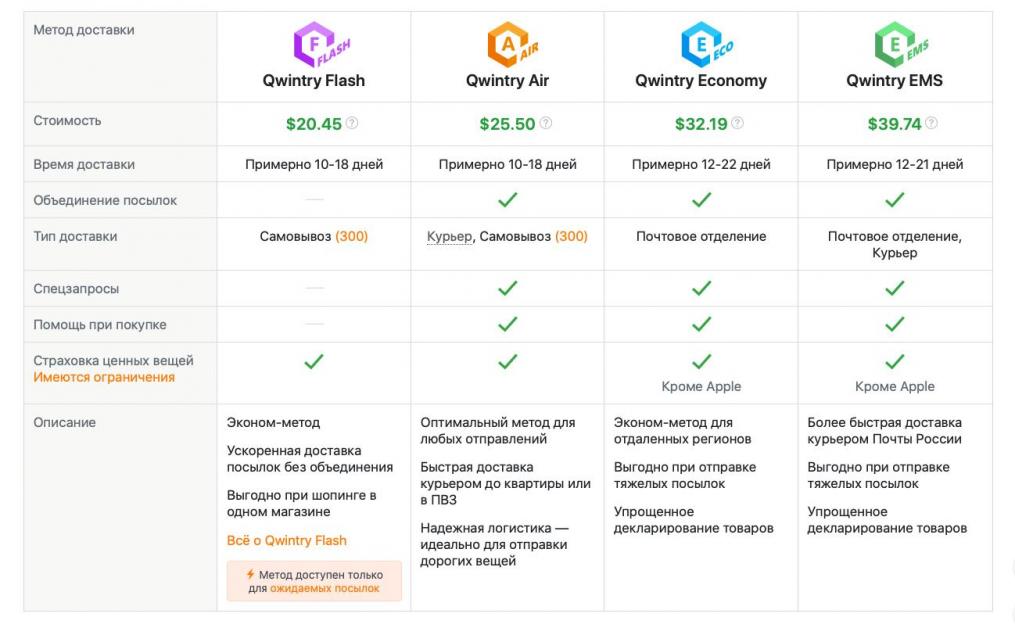
Task: Click the dotted 'Курьер' link under Qwintry Air
Action: 449,236
